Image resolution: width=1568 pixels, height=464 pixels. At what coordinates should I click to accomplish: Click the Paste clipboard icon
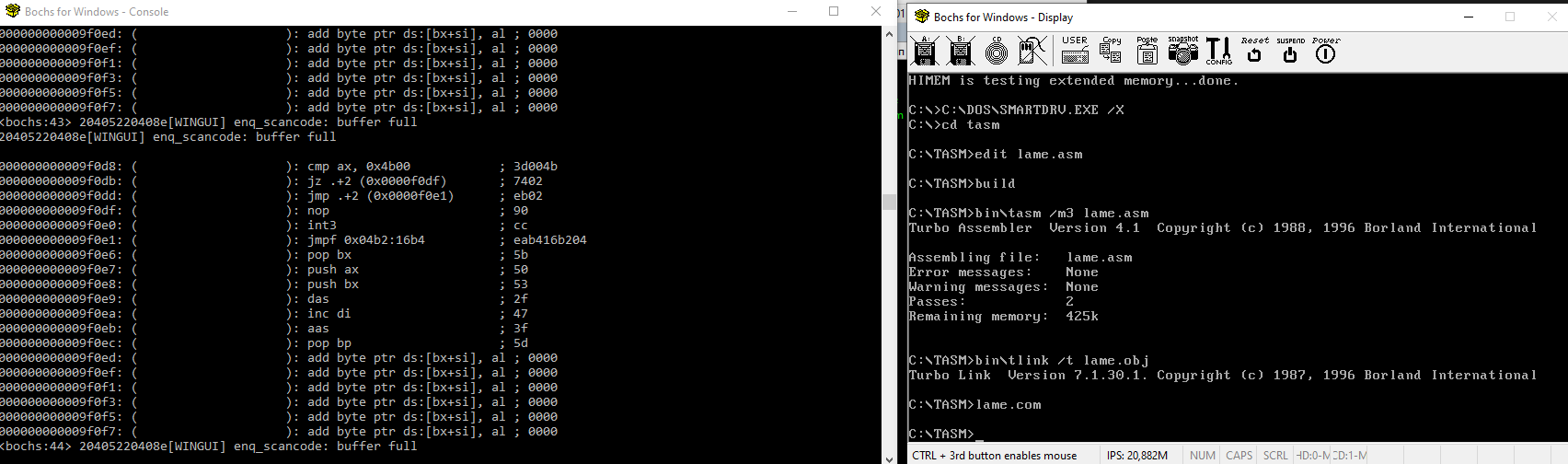point(1147,51)
